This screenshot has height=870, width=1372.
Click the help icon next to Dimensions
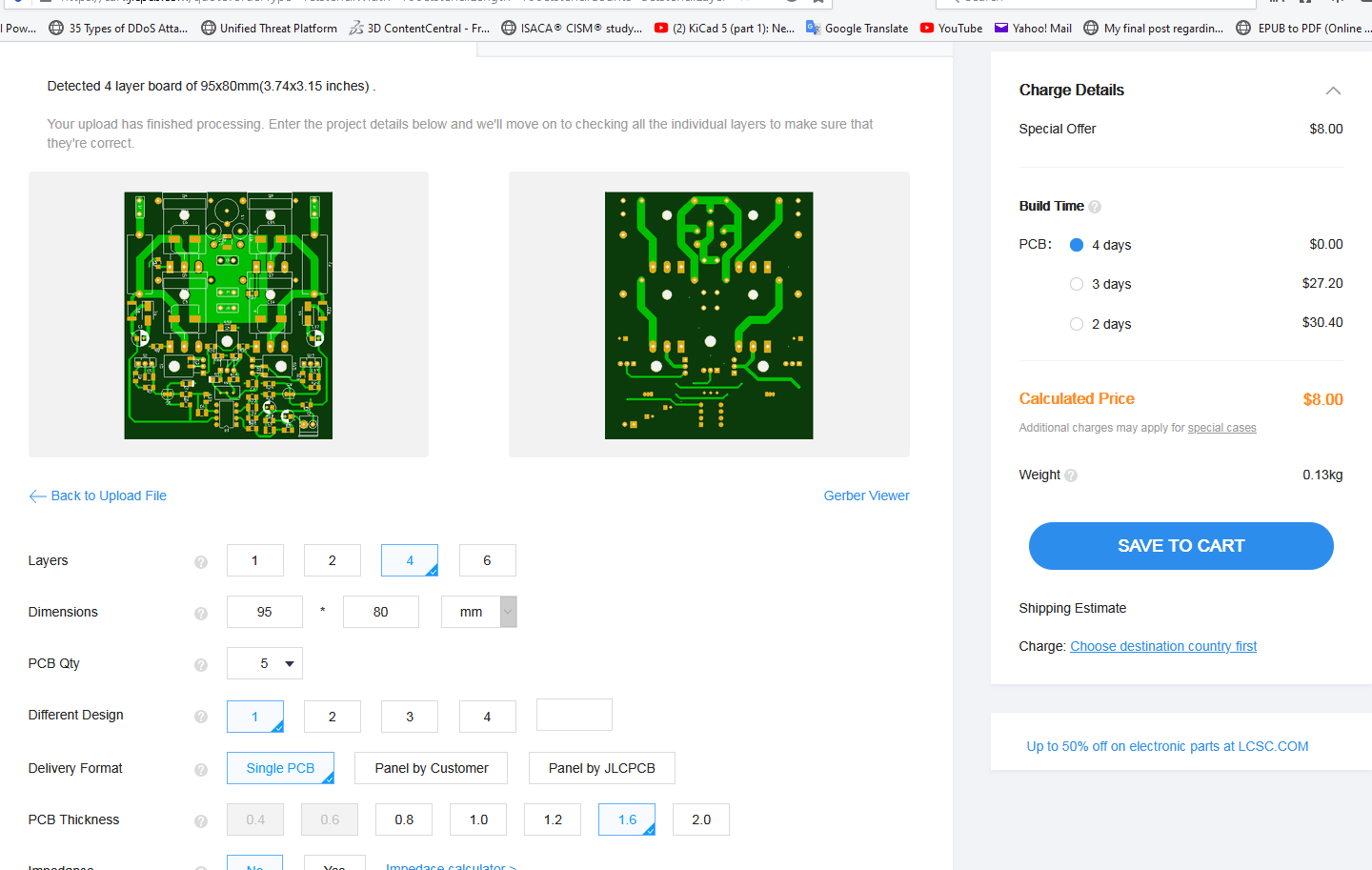[201, 614]
